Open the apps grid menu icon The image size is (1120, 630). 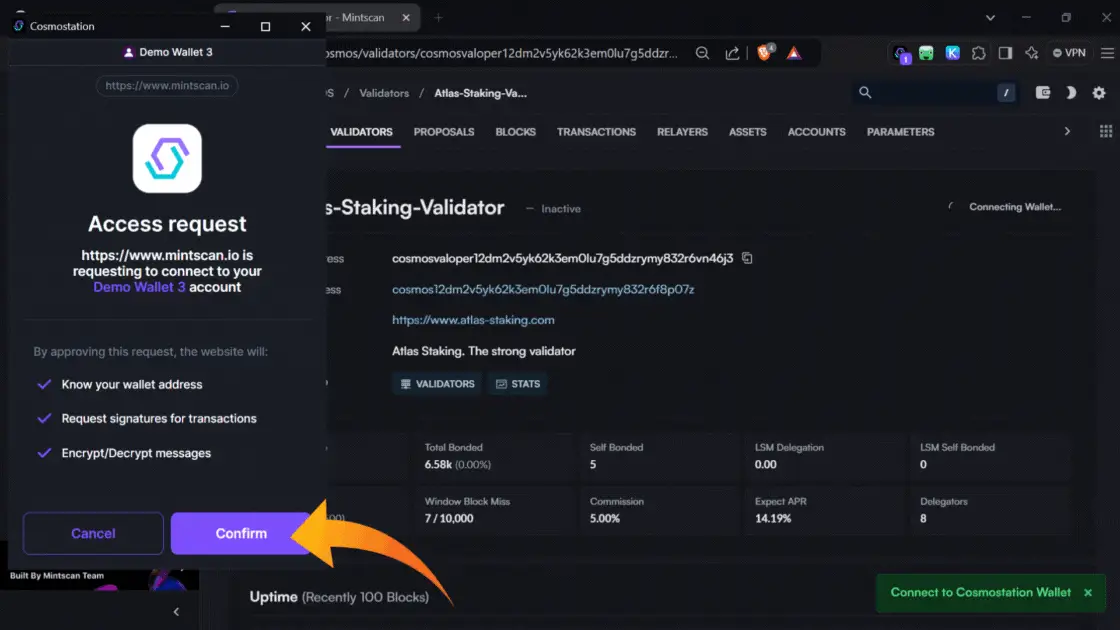point(1106,132)
